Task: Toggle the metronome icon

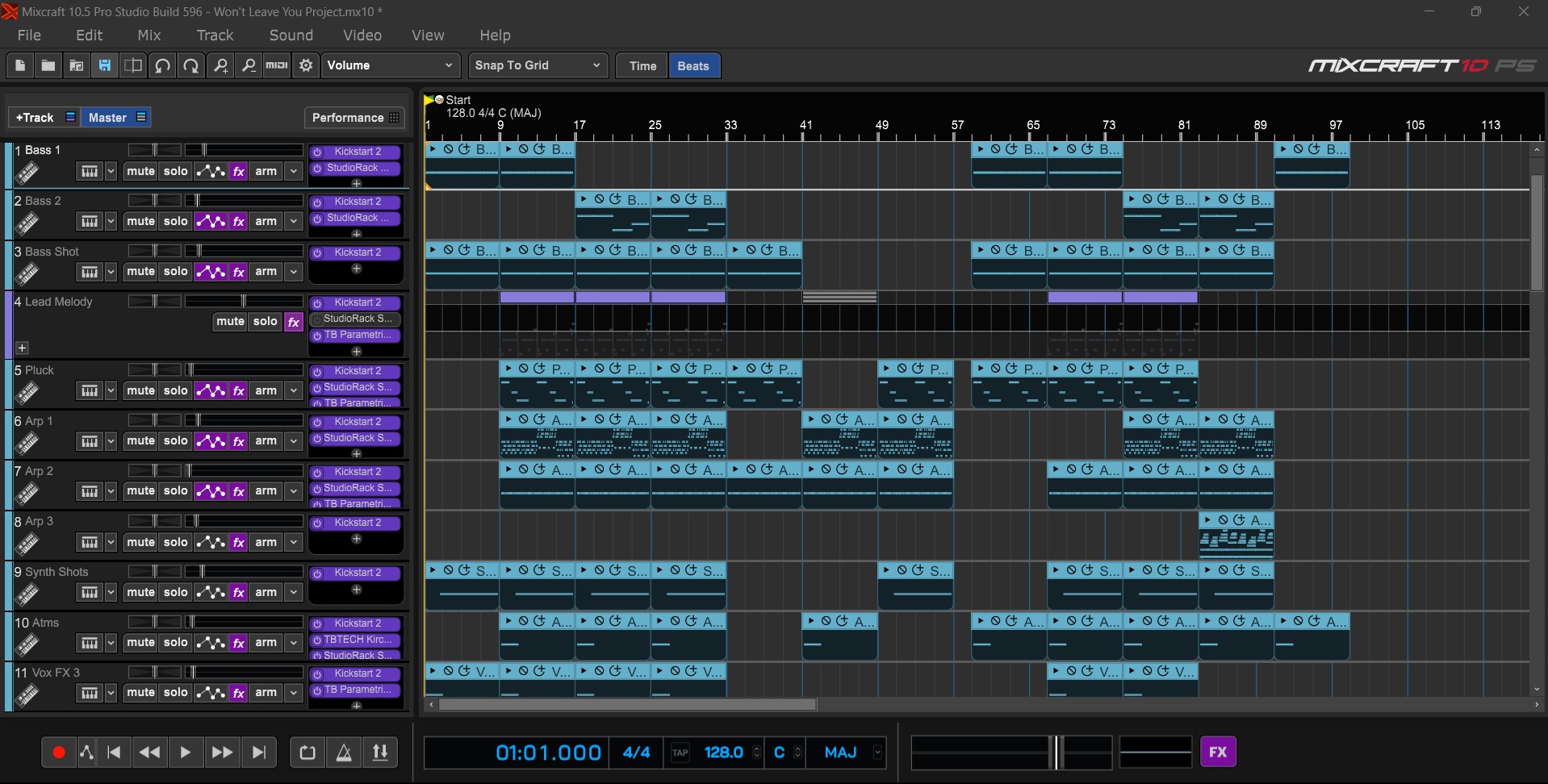Action: (344, 753)
